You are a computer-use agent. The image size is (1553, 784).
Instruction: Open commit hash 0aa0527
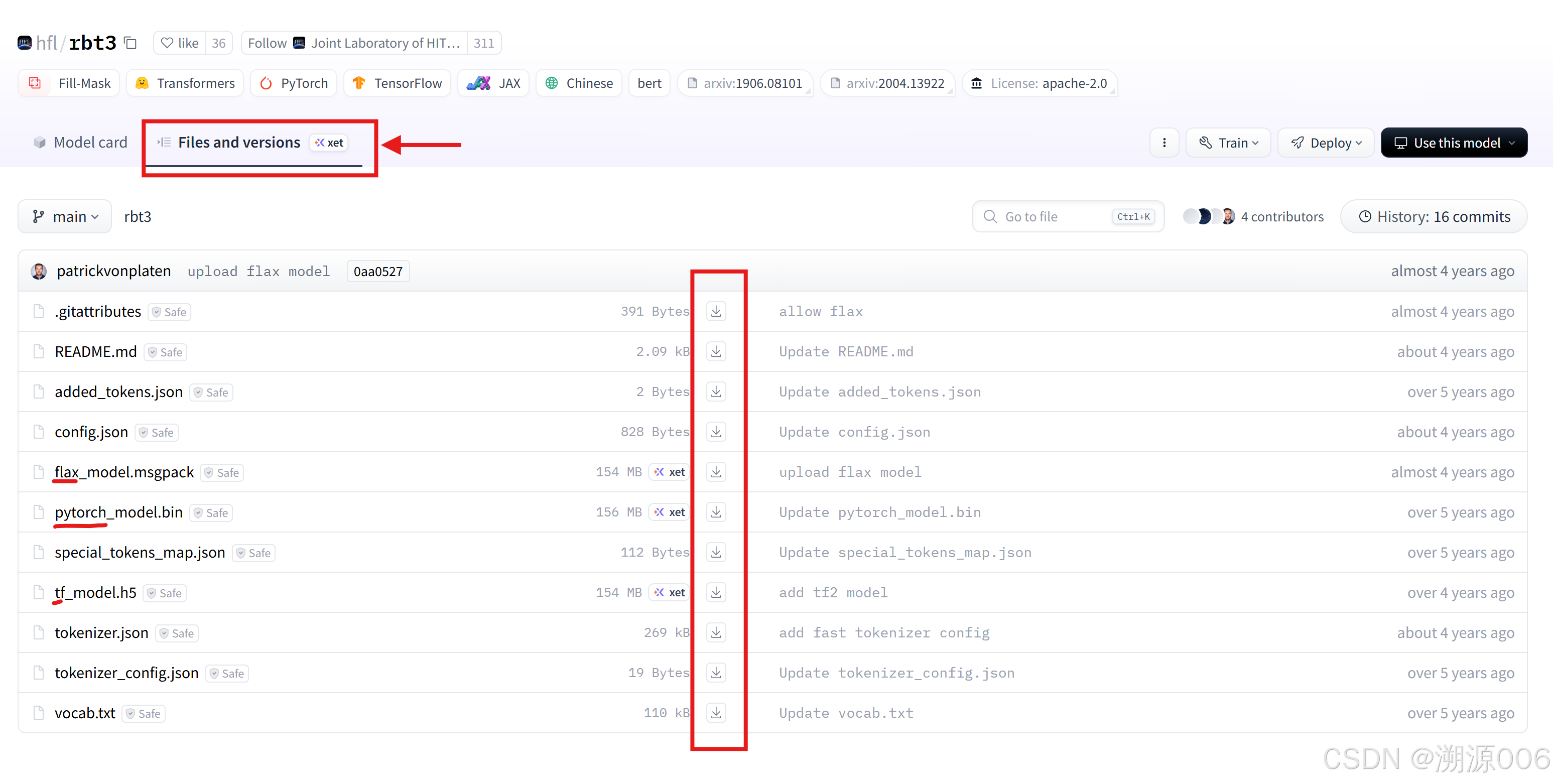click(x=378, y=272)
